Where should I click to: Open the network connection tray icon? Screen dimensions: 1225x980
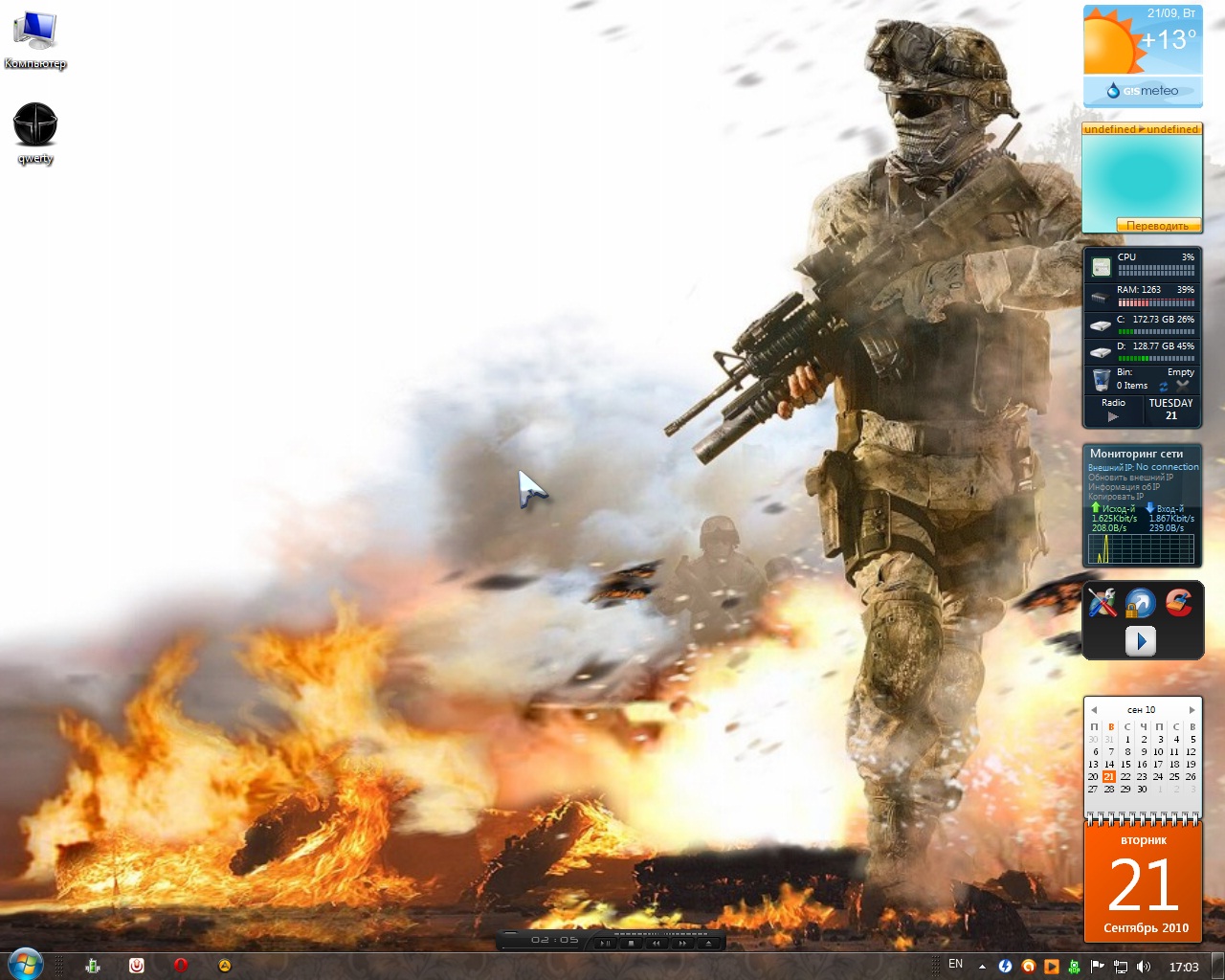pos(1120,967)
